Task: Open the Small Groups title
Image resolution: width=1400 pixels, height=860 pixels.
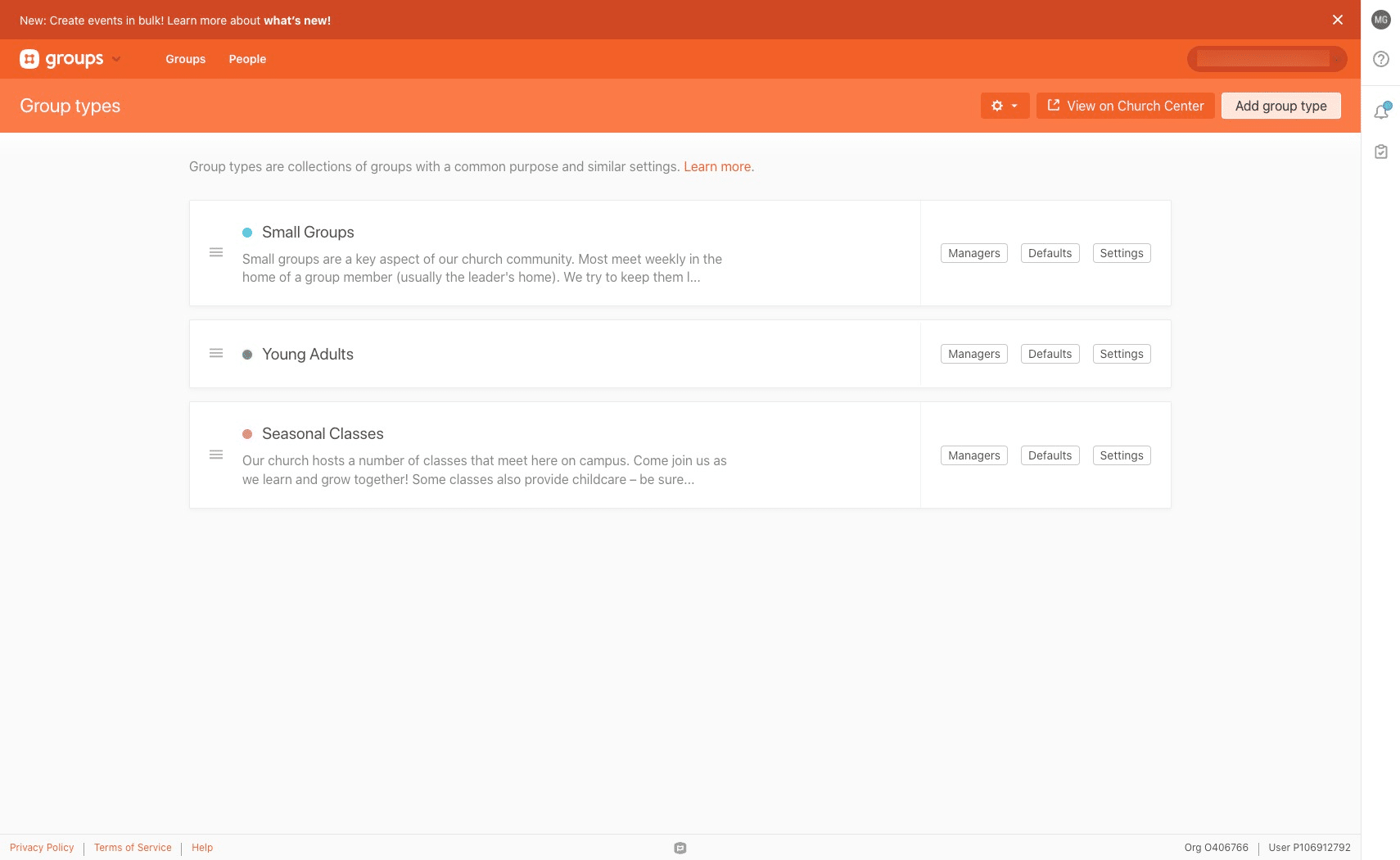Action: tap(308, 233)
